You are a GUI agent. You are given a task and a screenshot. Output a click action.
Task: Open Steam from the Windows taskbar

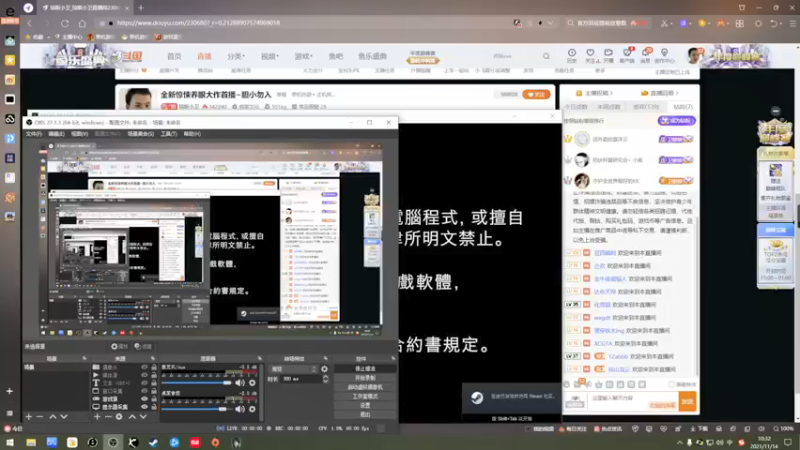pyautogui.click(x=154, y=442)
